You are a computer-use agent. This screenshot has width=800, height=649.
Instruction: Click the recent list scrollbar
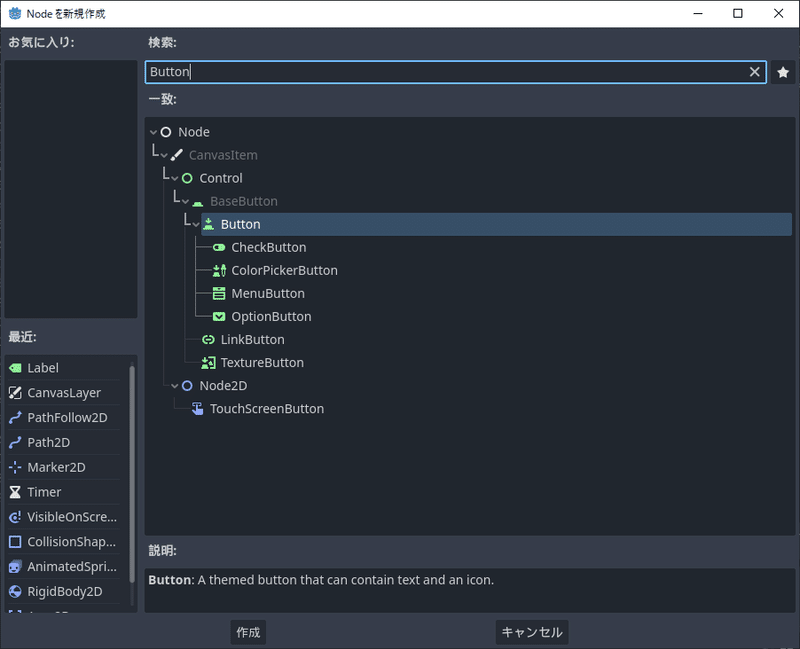click(132, 473)
